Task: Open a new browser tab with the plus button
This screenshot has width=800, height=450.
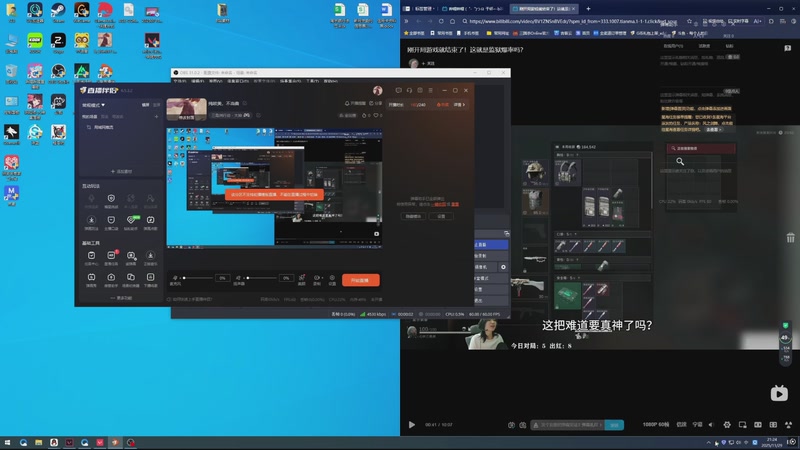Action: [588, 9]
